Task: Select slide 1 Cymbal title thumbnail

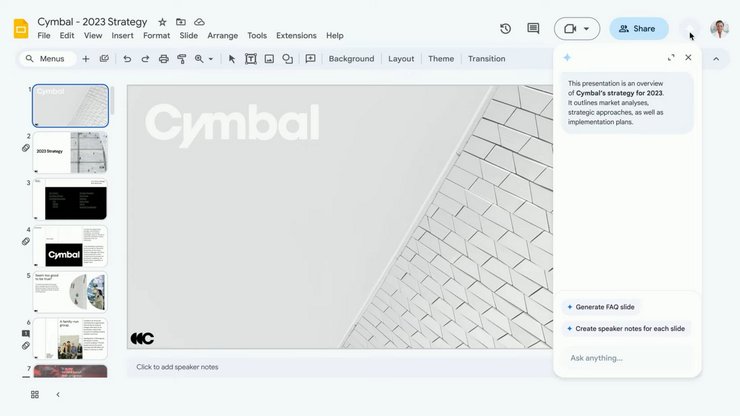Action: pos(70,106)
